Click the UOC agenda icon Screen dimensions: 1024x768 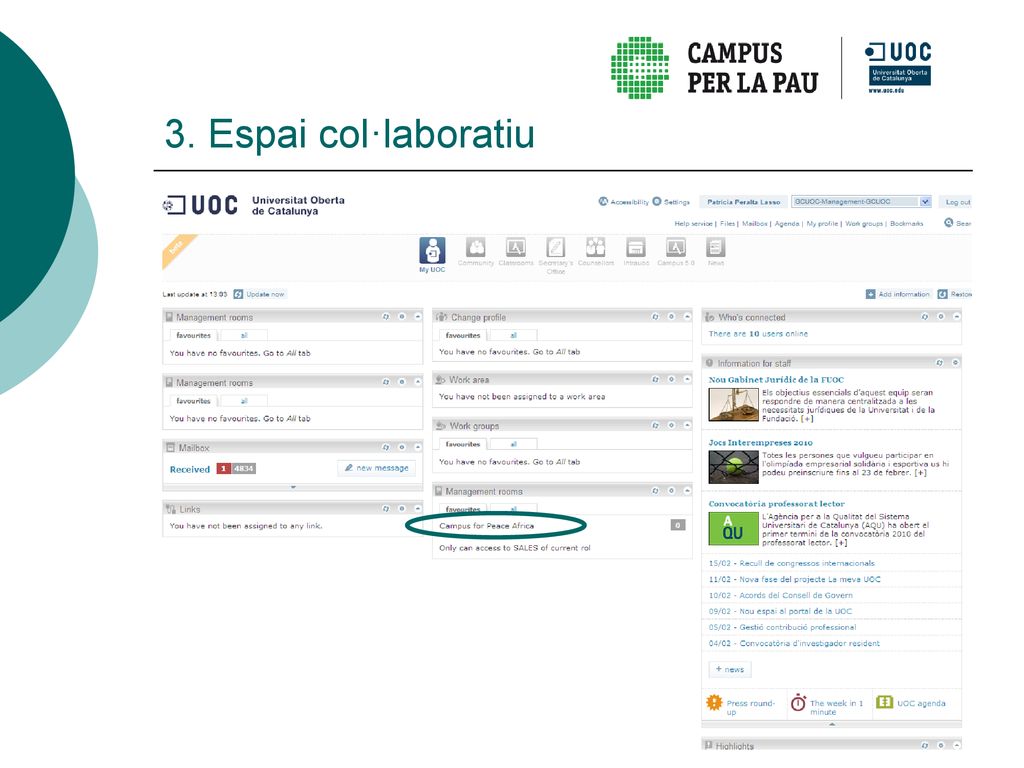(884, 702)
